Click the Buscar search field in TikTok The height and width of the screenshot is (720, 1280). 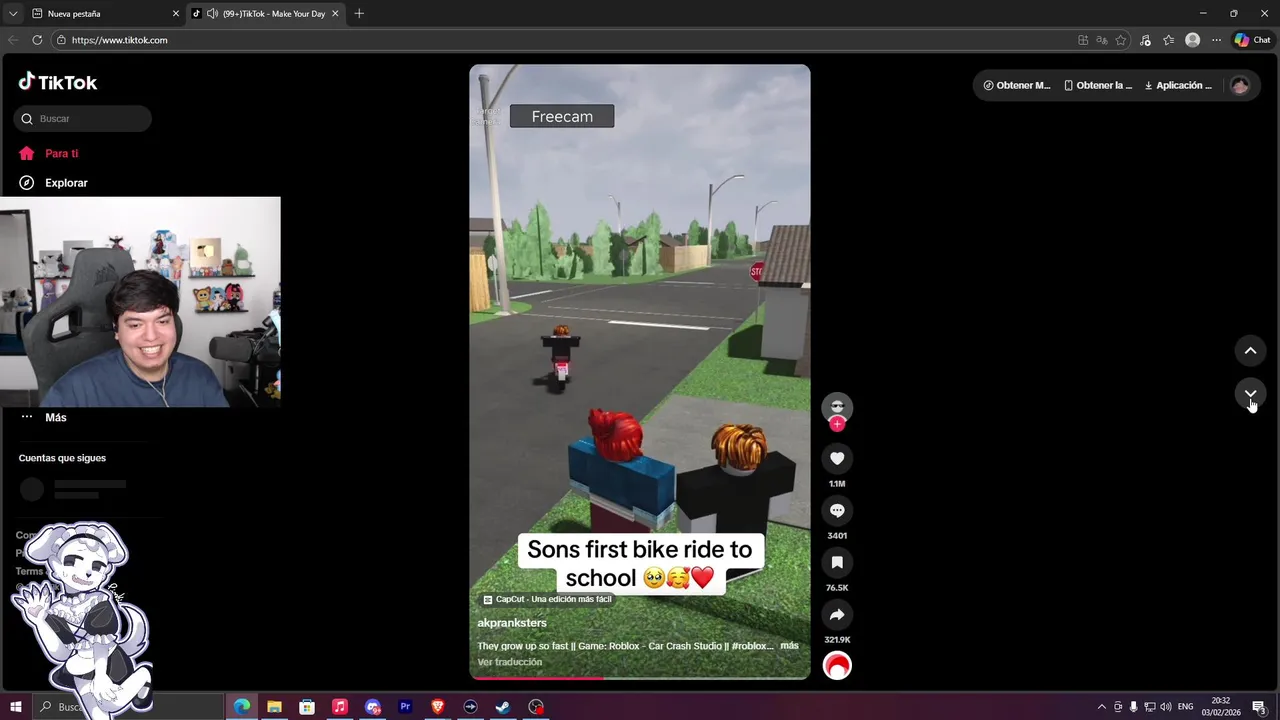(x=83, y=119)
